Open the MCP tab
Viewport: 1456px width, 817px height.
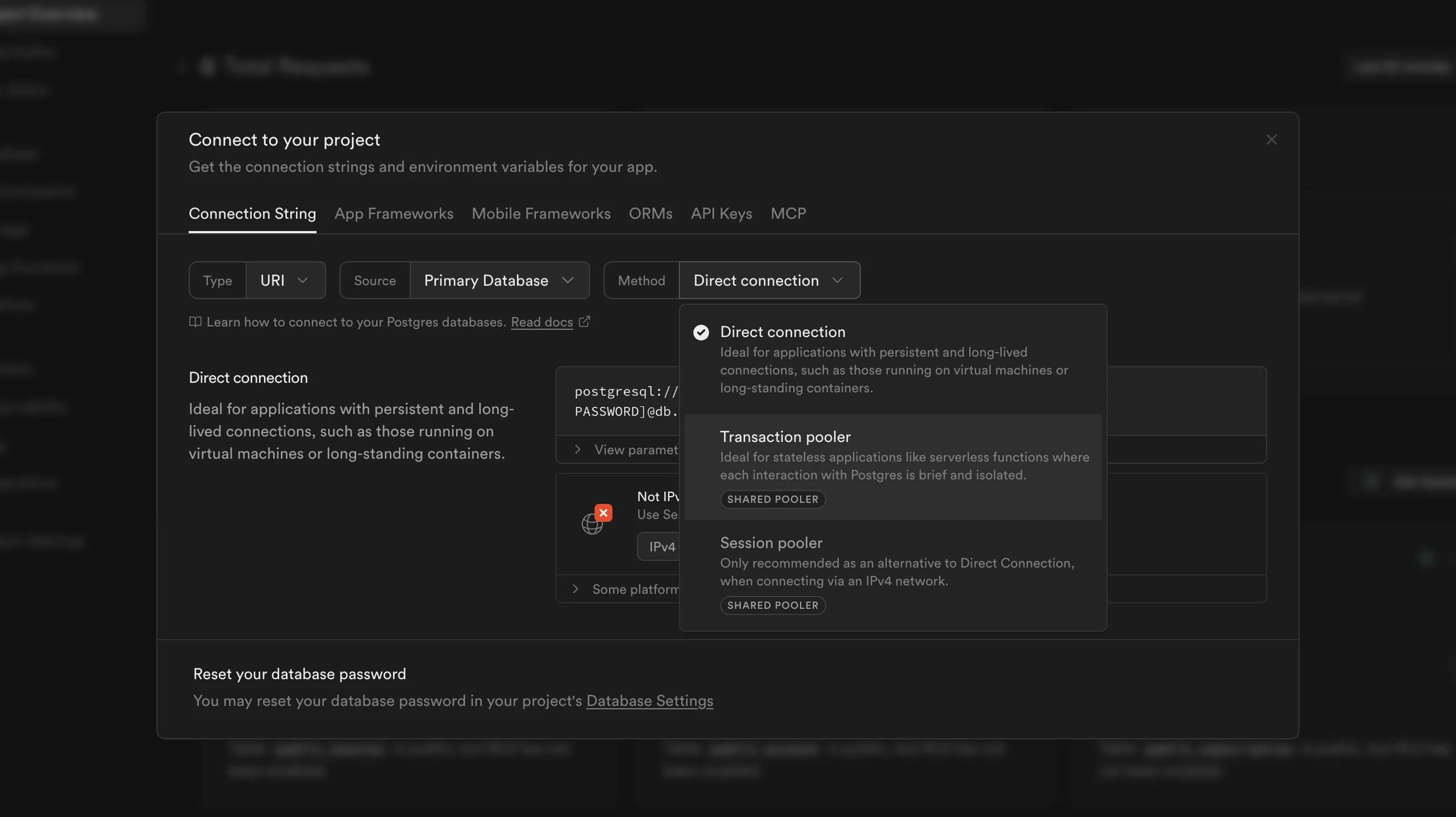pyautogui.click(x=788, y=213)
